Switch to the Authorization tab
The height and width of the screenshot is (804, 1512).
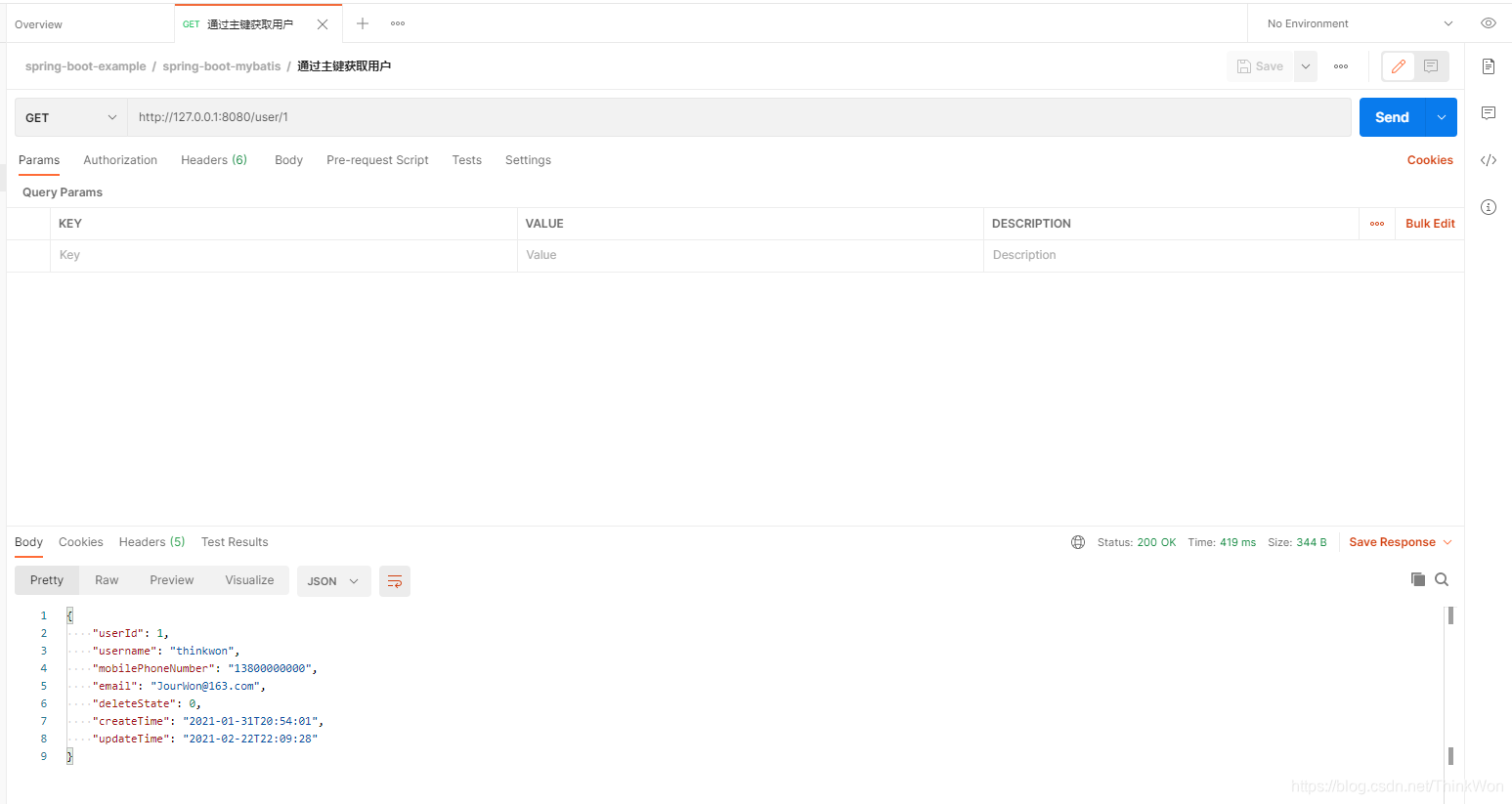click(x=120, y=160)
